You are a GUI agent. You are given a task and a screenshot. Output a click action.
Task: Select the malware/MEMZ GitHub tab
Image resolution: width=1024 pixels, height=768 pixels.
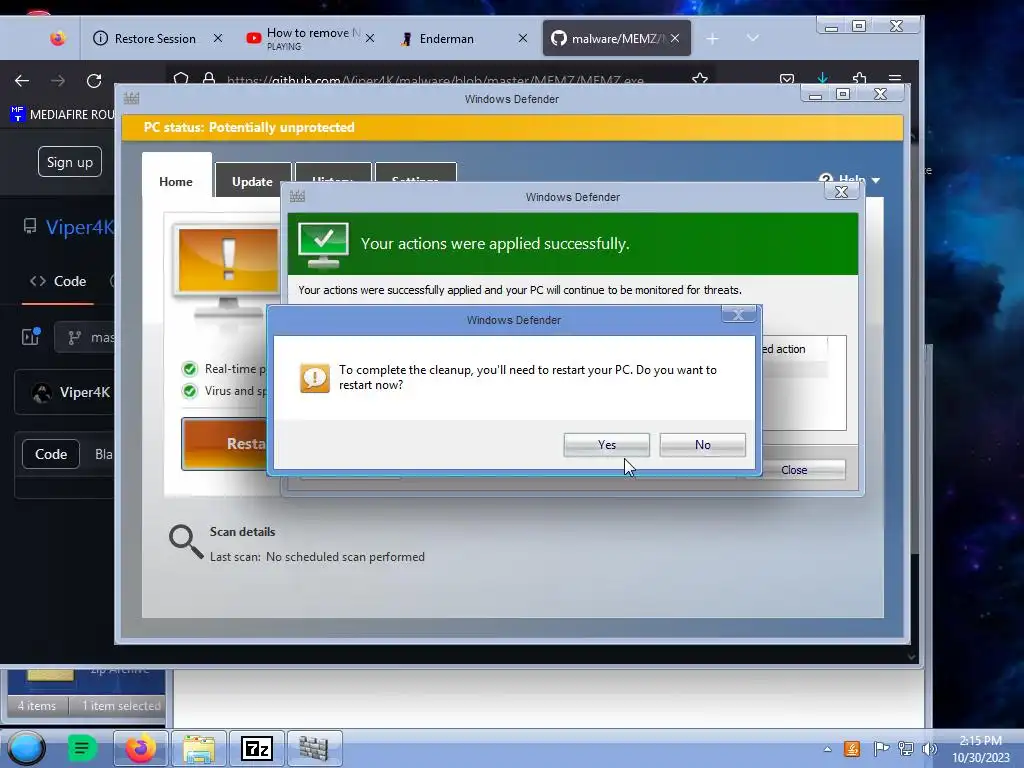pyautogui.click(x=616, y=39)
